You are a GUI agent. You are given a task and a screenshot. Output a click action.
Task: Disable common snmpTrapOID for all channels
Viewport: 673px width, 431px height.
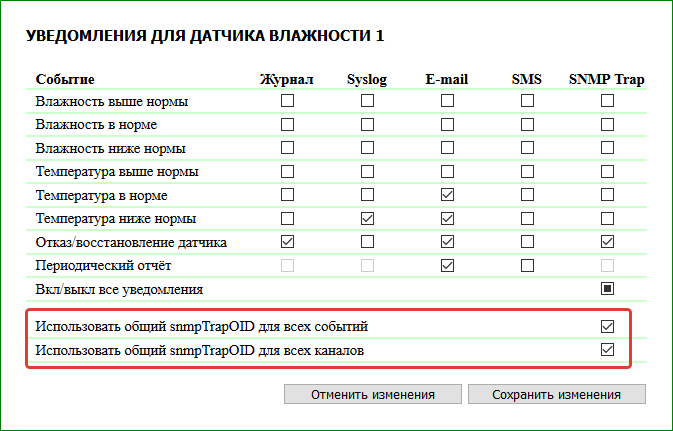pos(607,350)
